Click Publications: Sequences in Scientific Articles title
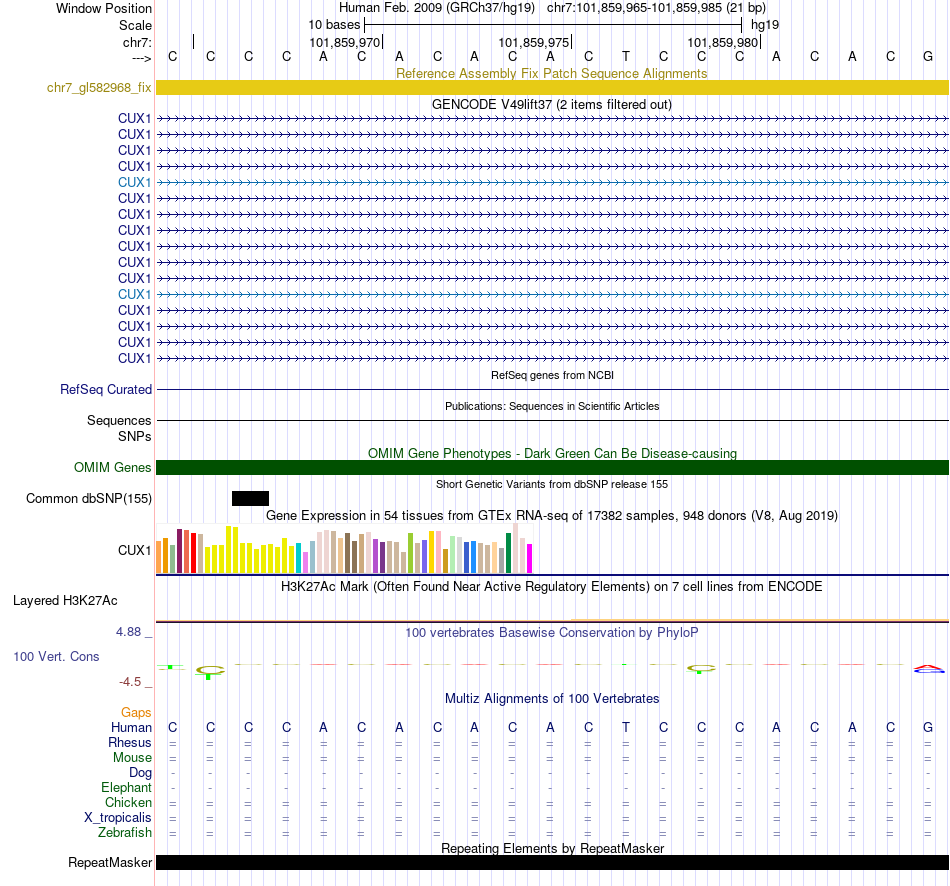950x886 pixels. pos(552,406)
